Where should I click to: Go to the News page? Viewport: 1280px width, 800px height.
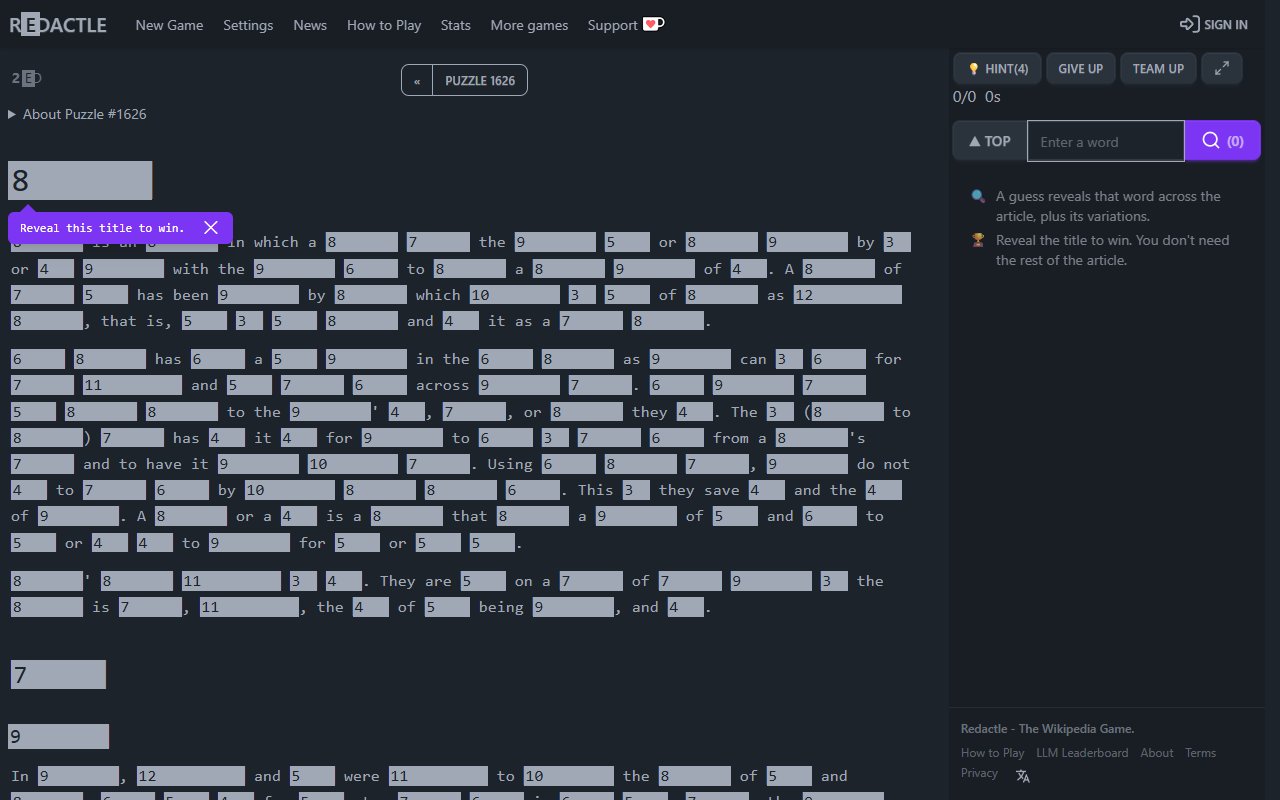pos(310,25)
